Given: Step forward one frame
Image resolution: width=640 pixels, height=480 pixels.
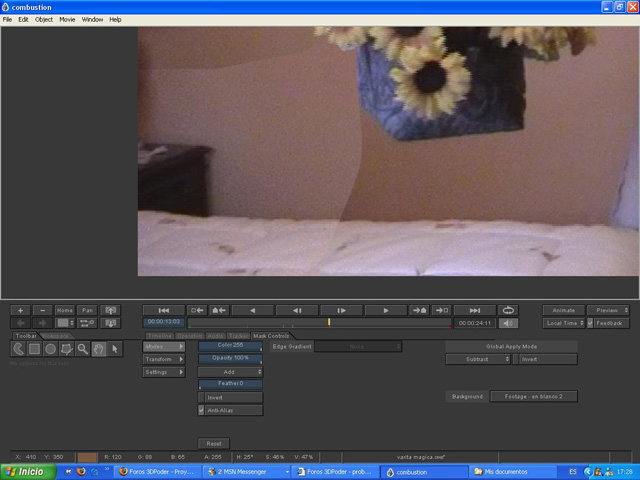Looking at the screenshot, I should (342, 310).
